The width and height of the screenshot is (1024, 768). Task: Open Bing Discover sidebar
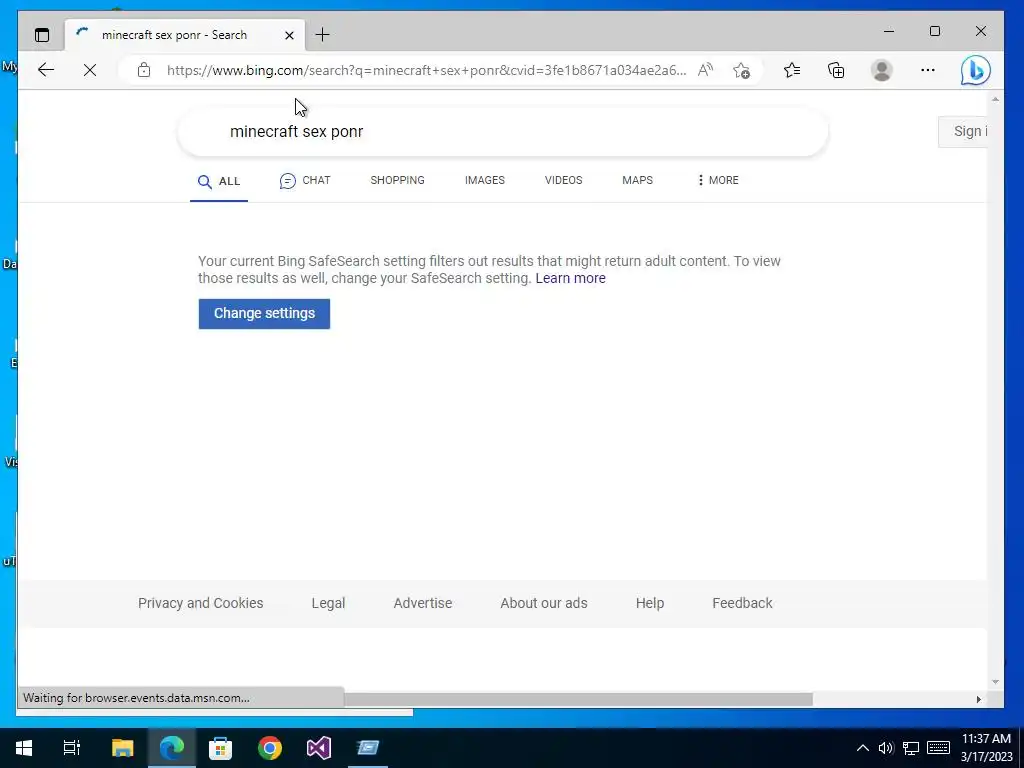pos(976,70)
